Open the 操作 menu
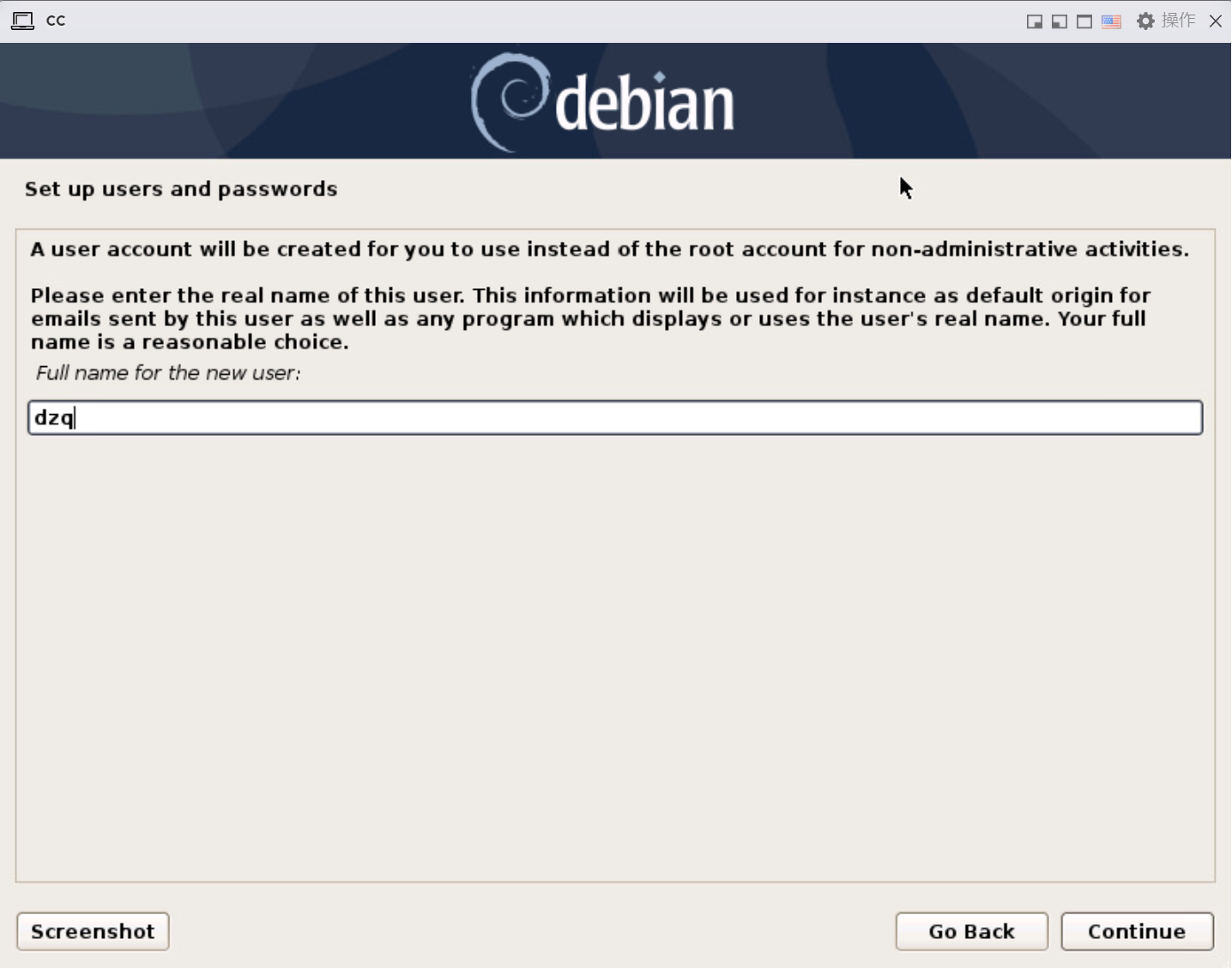Screen dimensions: 1232x969 pyautogui.click(x=1178, y=21)
